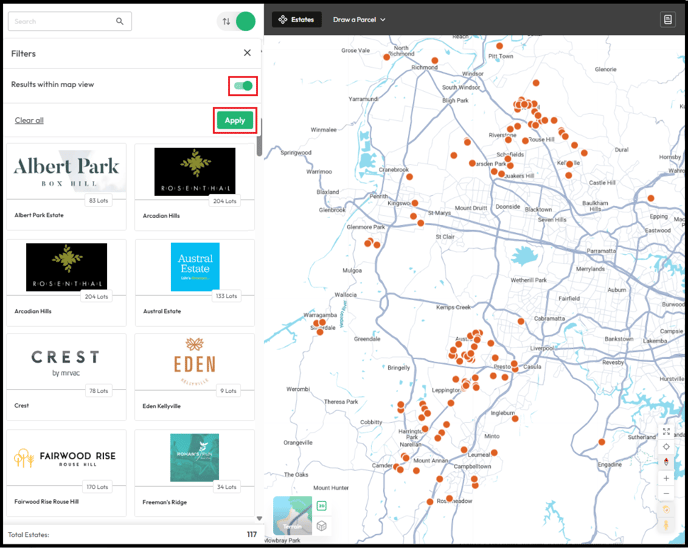
Task: Click the estate marker near Grose Vale
Action: [x=387, y=57]
